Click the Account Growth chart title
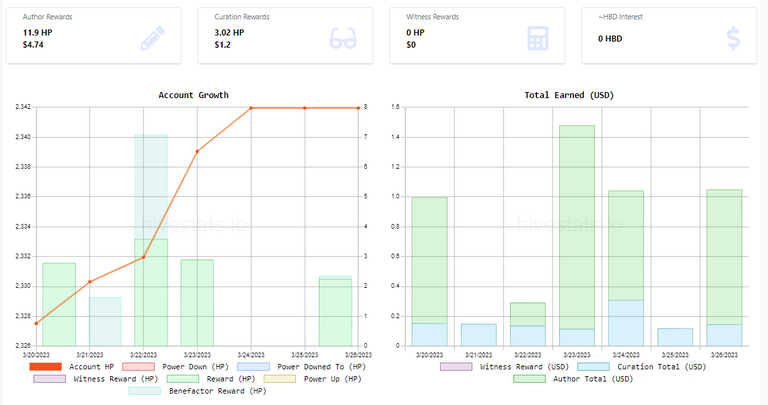768x405 pixels. point(193,95)
